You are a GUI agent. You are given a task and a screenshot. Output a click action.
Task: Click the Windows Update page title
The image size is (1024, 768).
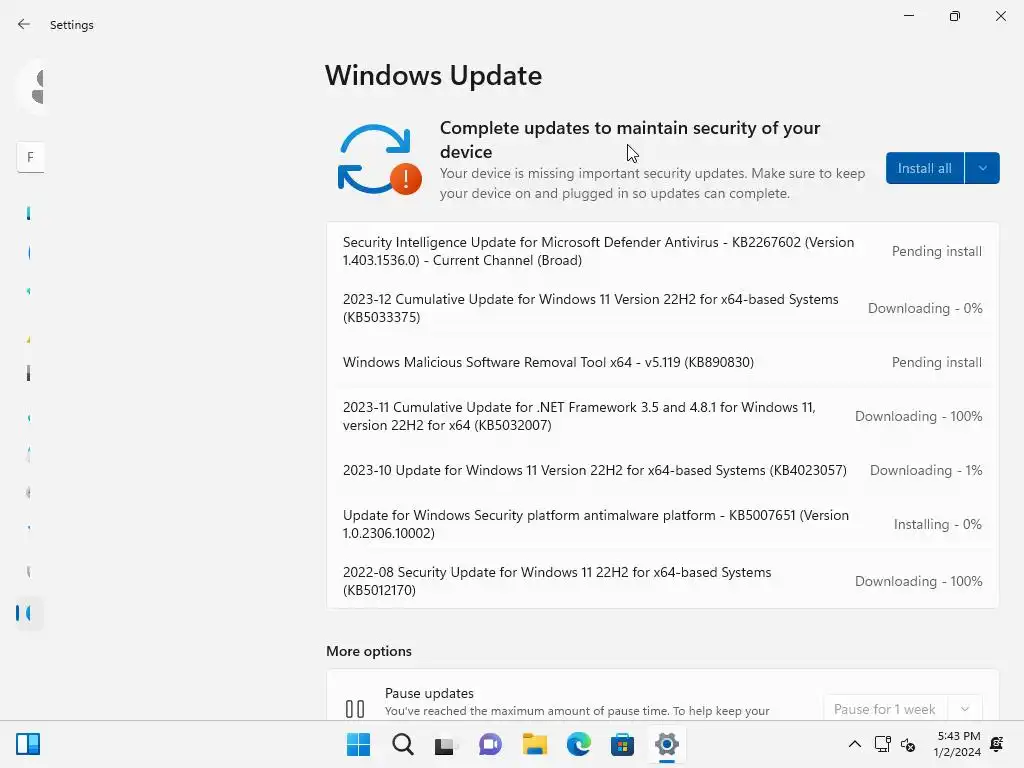[x=434, y=75]
